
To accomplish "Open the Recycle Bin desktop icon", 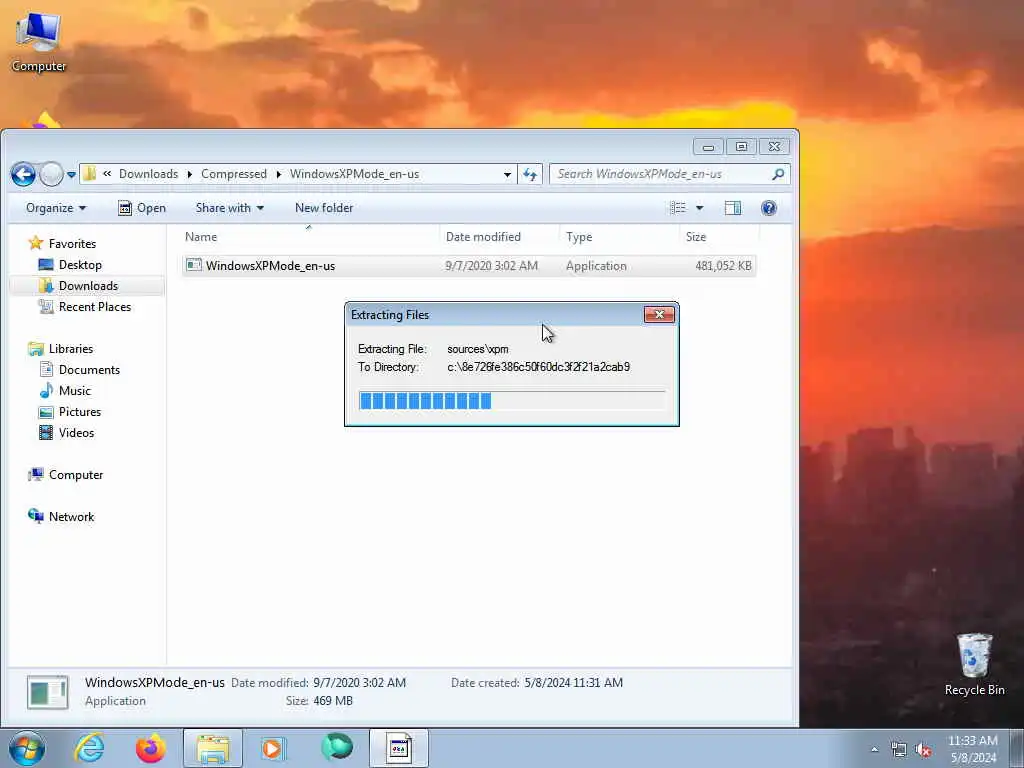I will pos(974,664).
